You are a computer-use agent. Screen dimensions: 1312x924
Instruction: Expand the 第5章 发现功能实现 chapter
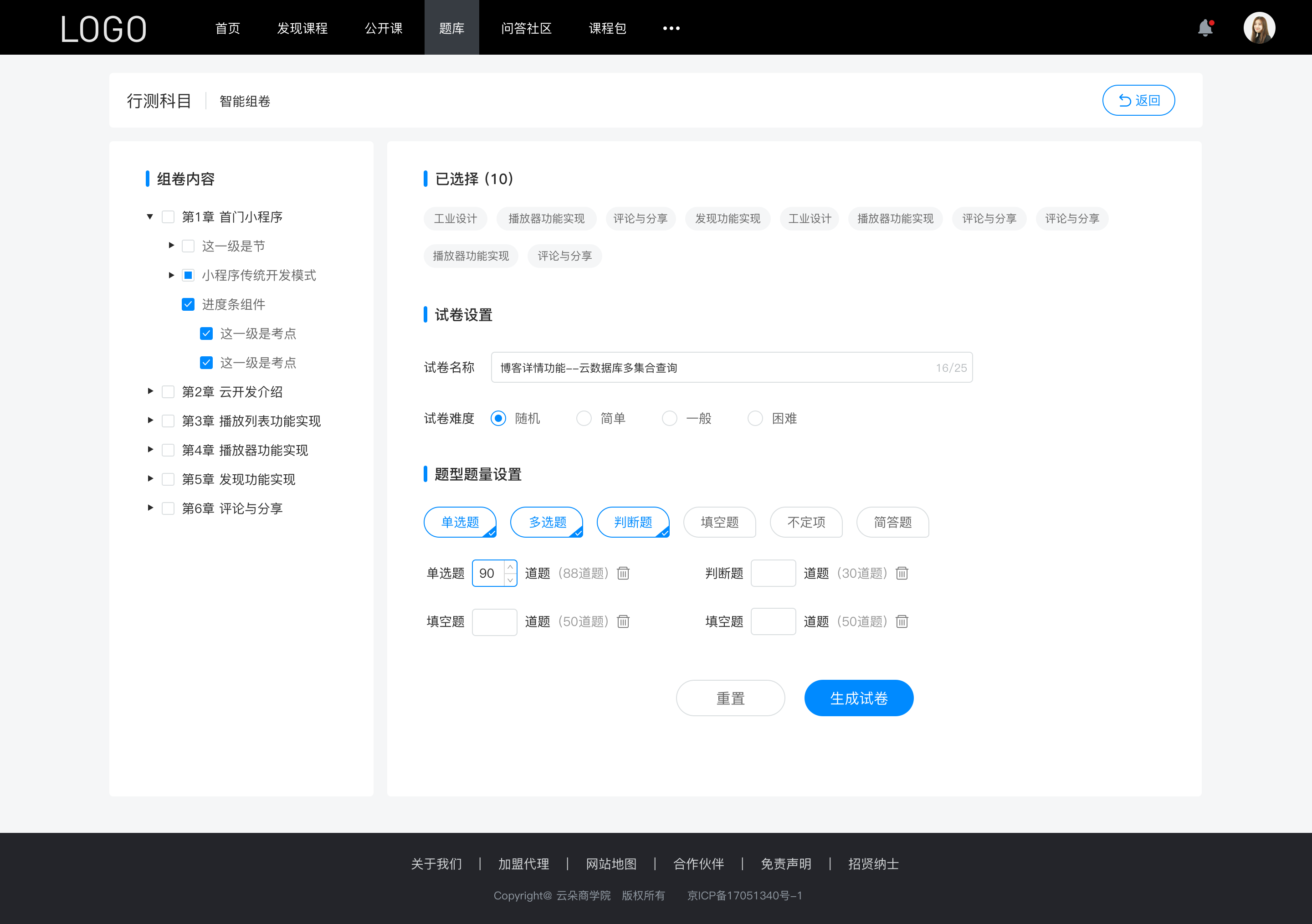[149, 478]
